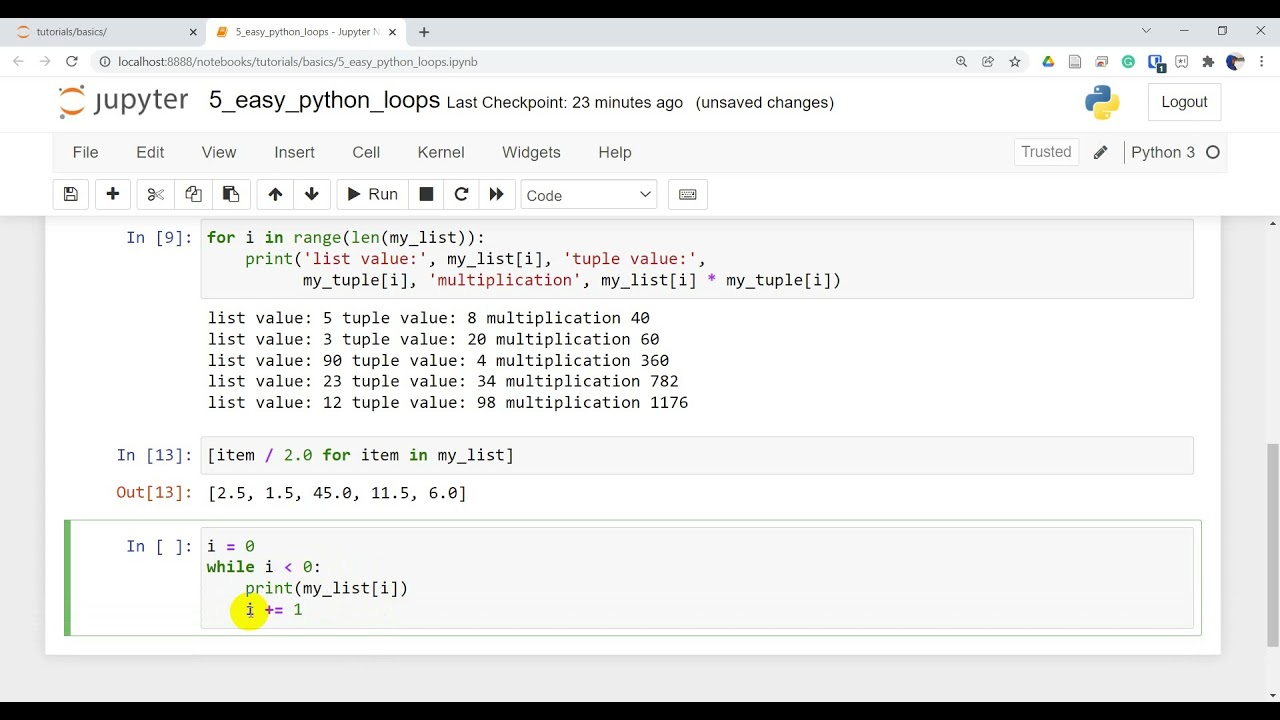Click the kernel idle circle indicator
This screenshot has width=1280, height=720.
pyautogui.click(x=1213, y=152)
